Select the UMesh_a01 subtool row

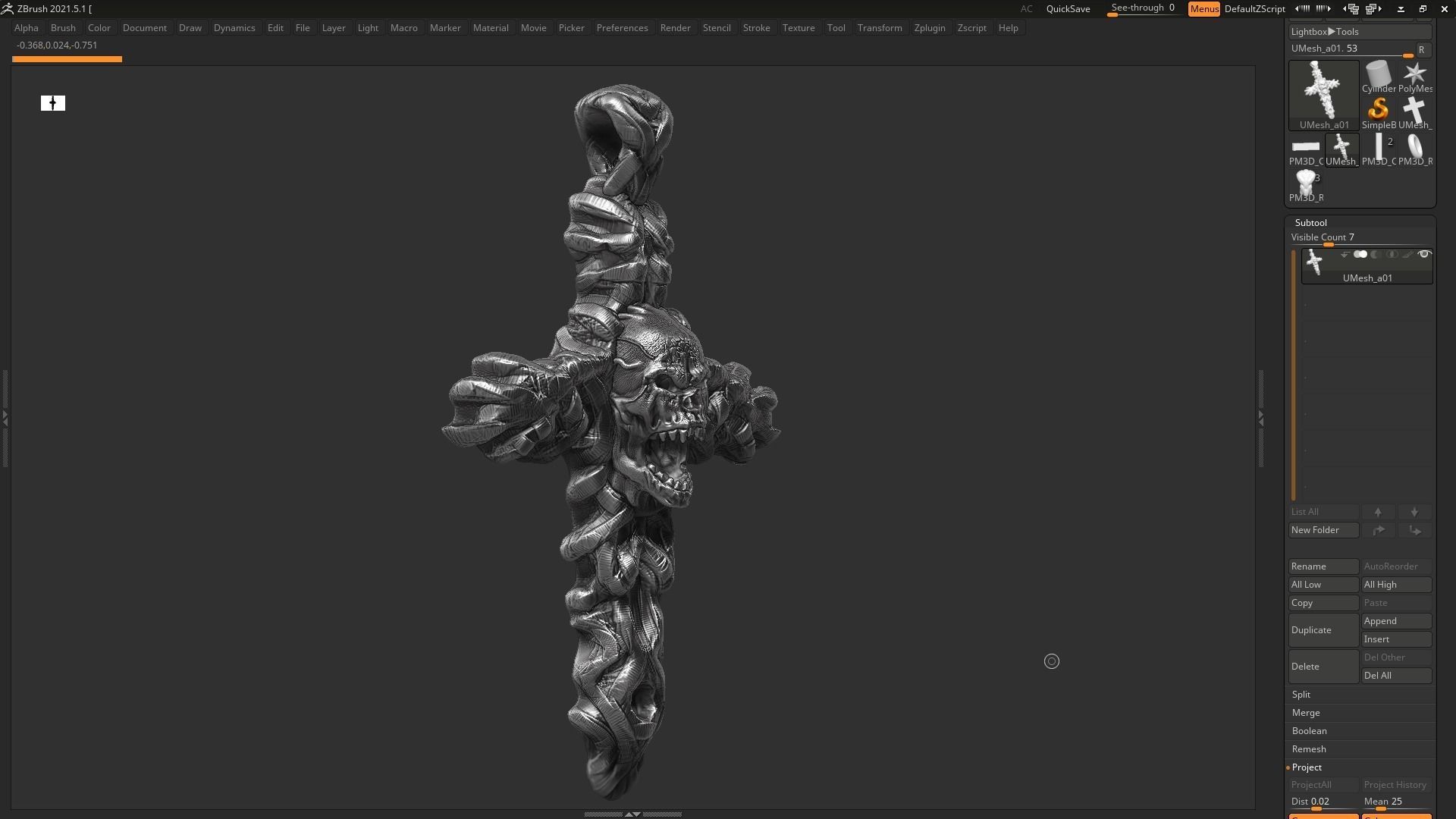pyautogui.click(x=1367, y=266)
